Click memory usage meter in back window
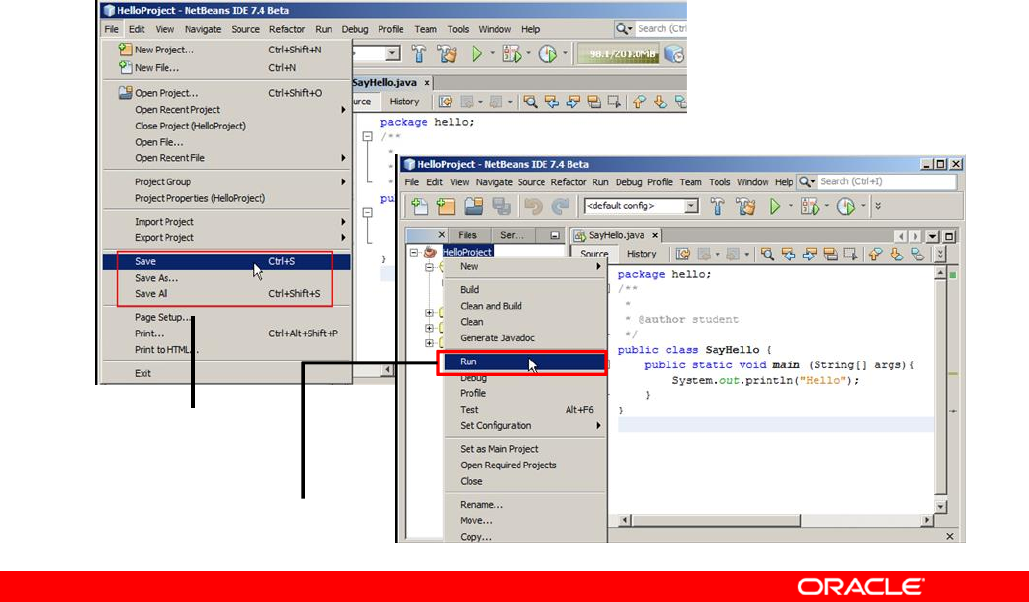The height and width of the screenshot is (602, 1029). pyautogui.click(x=618, y=54)
